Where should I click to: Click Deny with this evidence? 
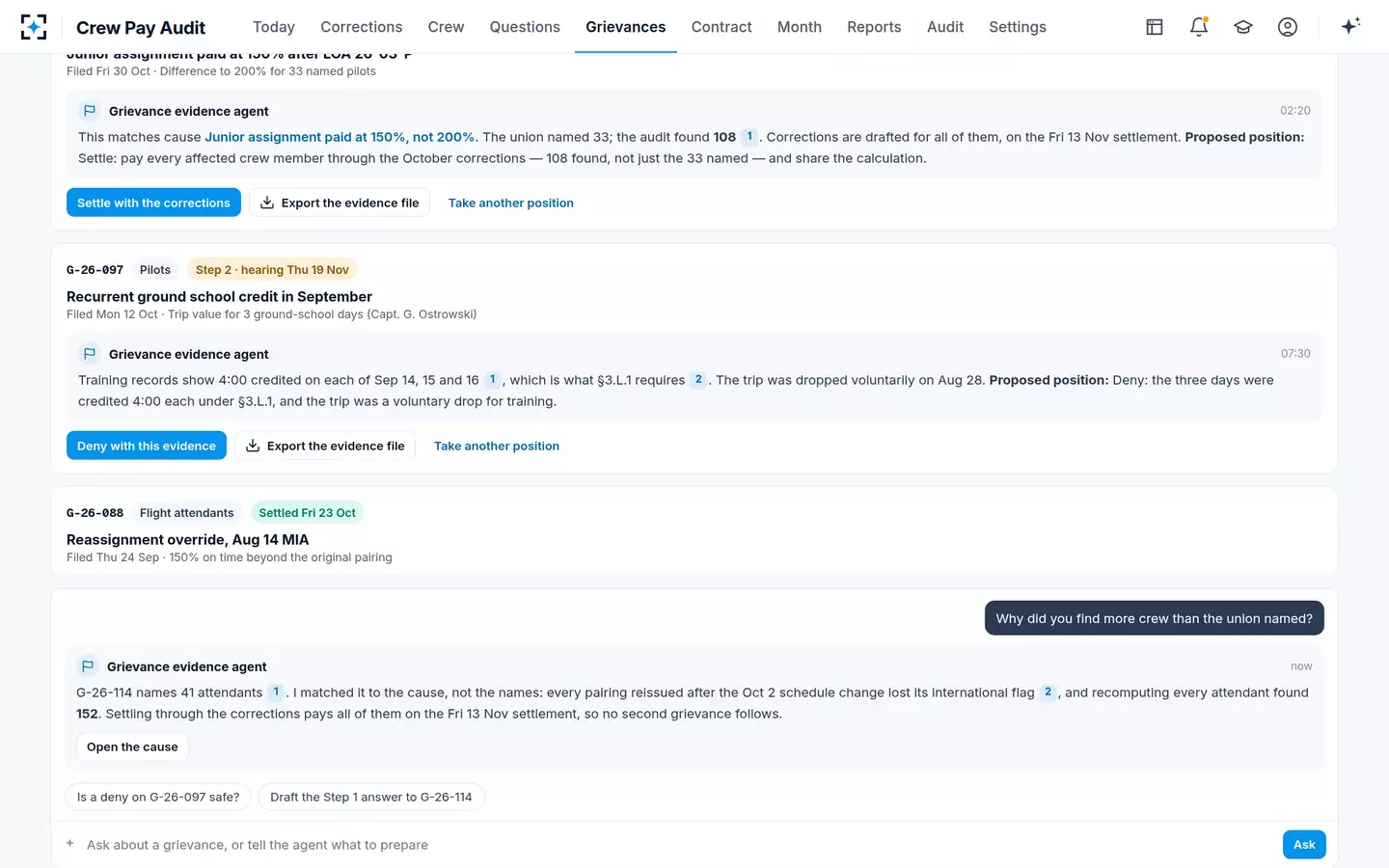(x=147, y=446)
